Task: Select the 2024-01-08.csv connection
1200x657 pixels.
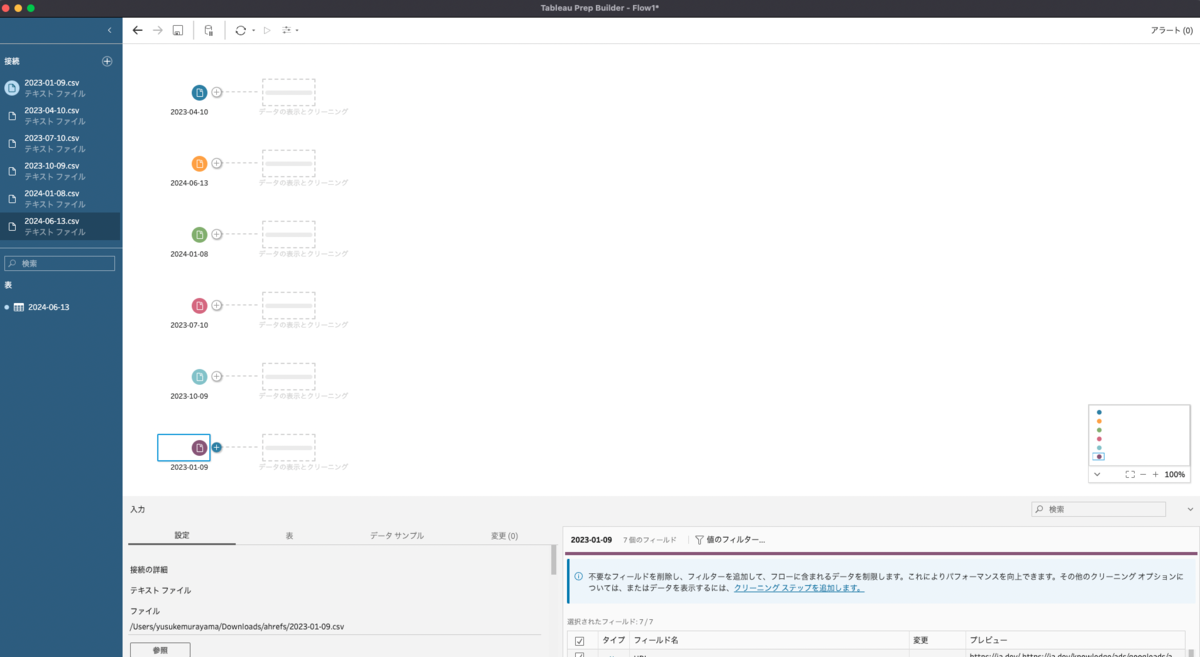Action: point(60,198)
